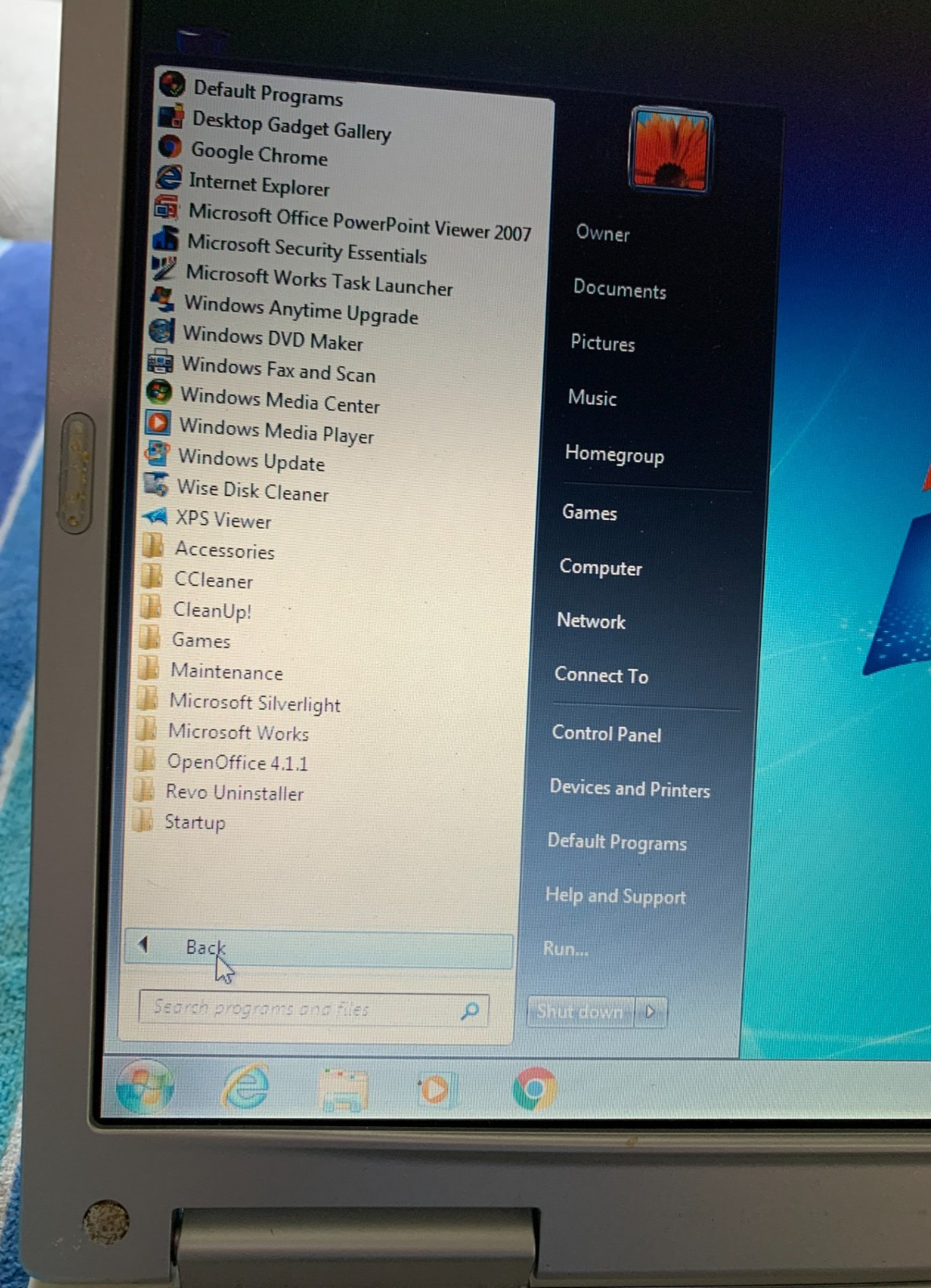931x1288 pixels.
Task: Open Windows Fax and Scan icon
Action: click(x=161, y=361)
